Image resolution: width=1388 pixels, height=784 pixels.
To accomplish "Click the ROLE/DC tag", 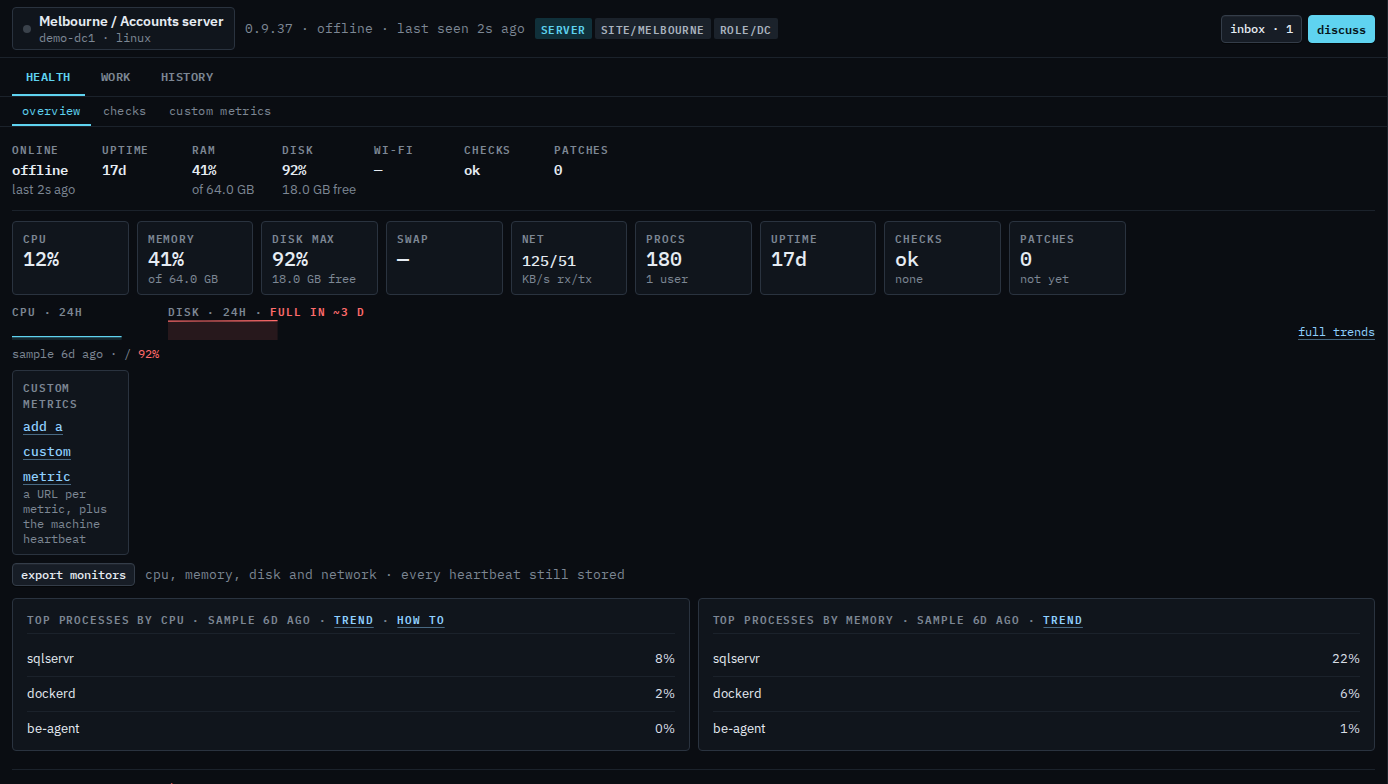I will pos(746,29).
